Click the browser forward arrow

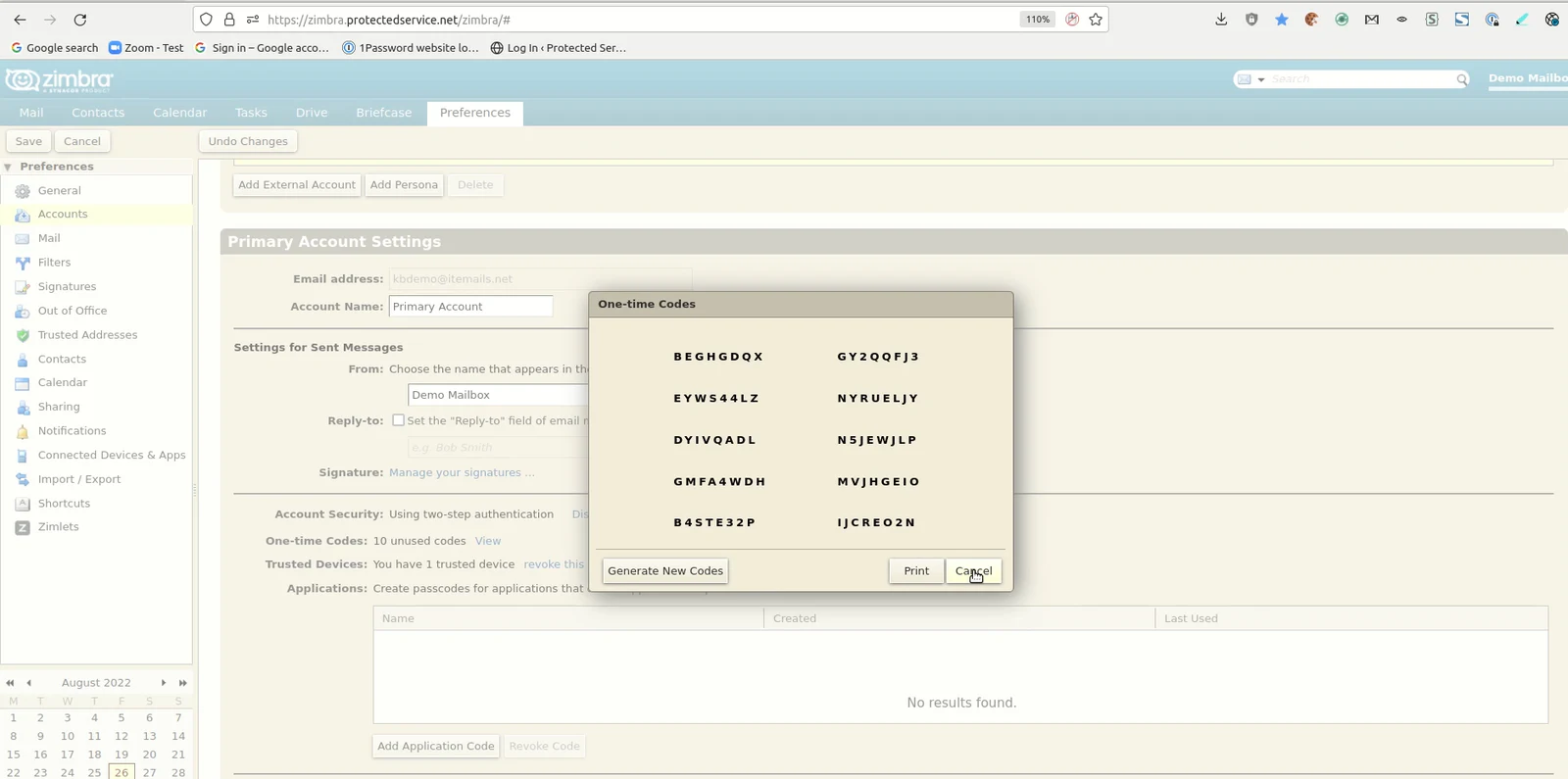50,20
